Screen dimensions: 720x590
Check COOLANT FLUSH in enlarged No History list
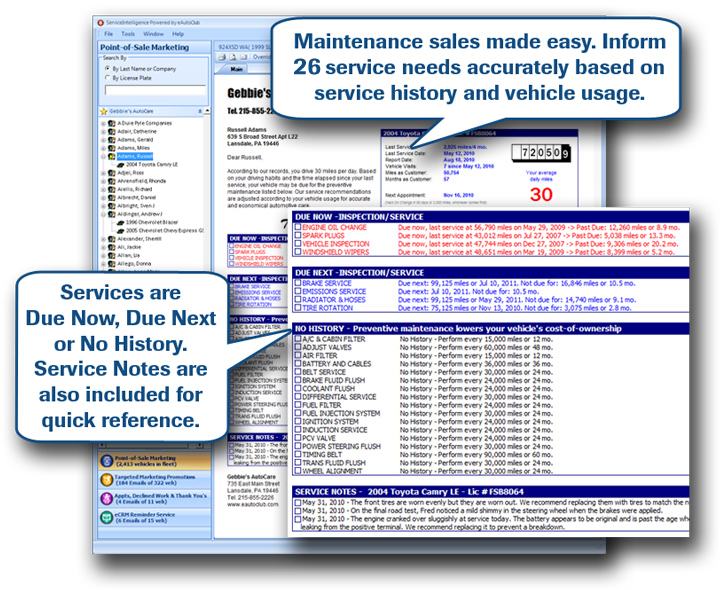298,388
